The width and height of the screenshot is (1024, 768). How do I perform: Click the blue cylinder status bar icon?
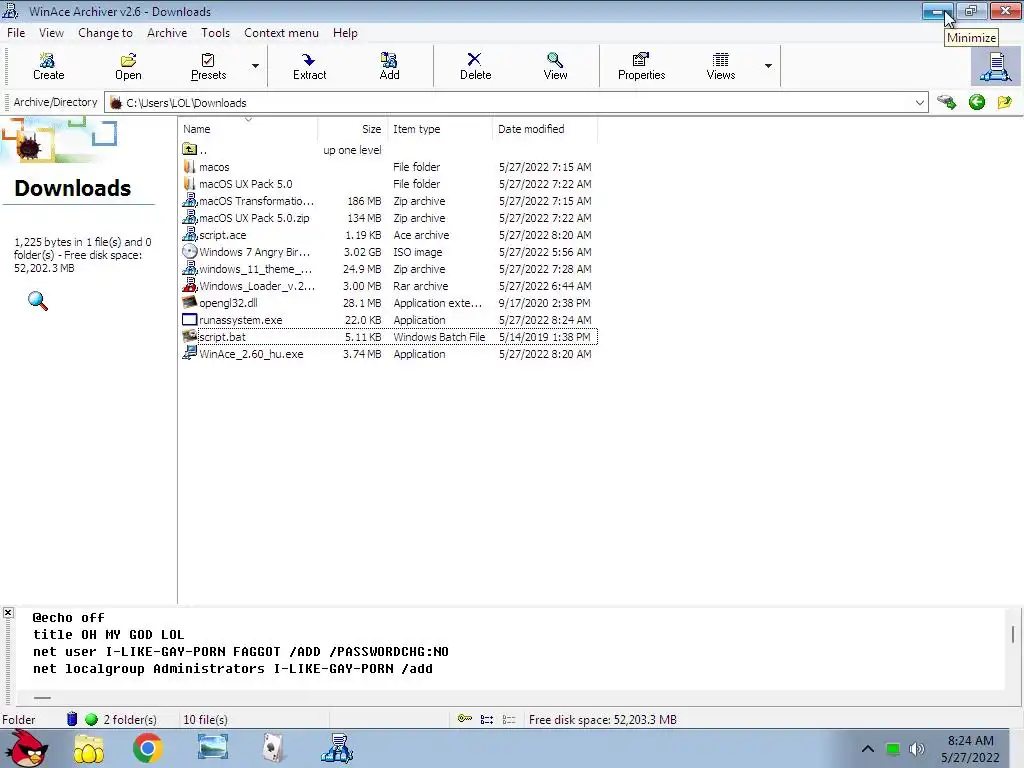[x=72, y=719]
